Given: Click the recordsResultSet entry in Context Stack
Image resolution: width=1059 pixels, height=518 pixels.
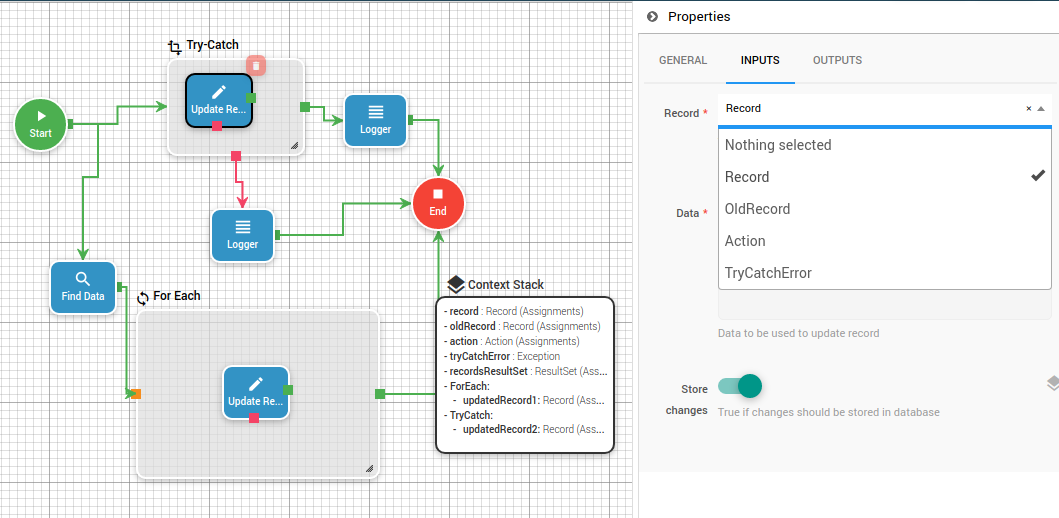Looking at the screenshot, I should [x=524, y=371].
